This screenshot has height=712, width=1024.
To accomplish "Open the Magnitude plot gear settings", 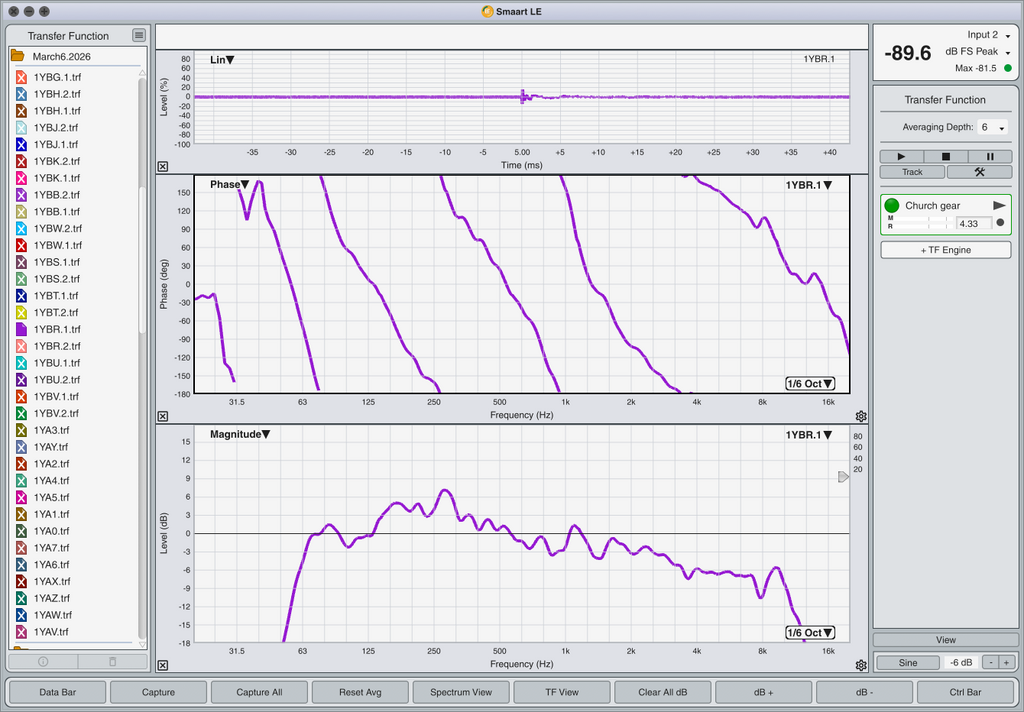I will [861, 665].
